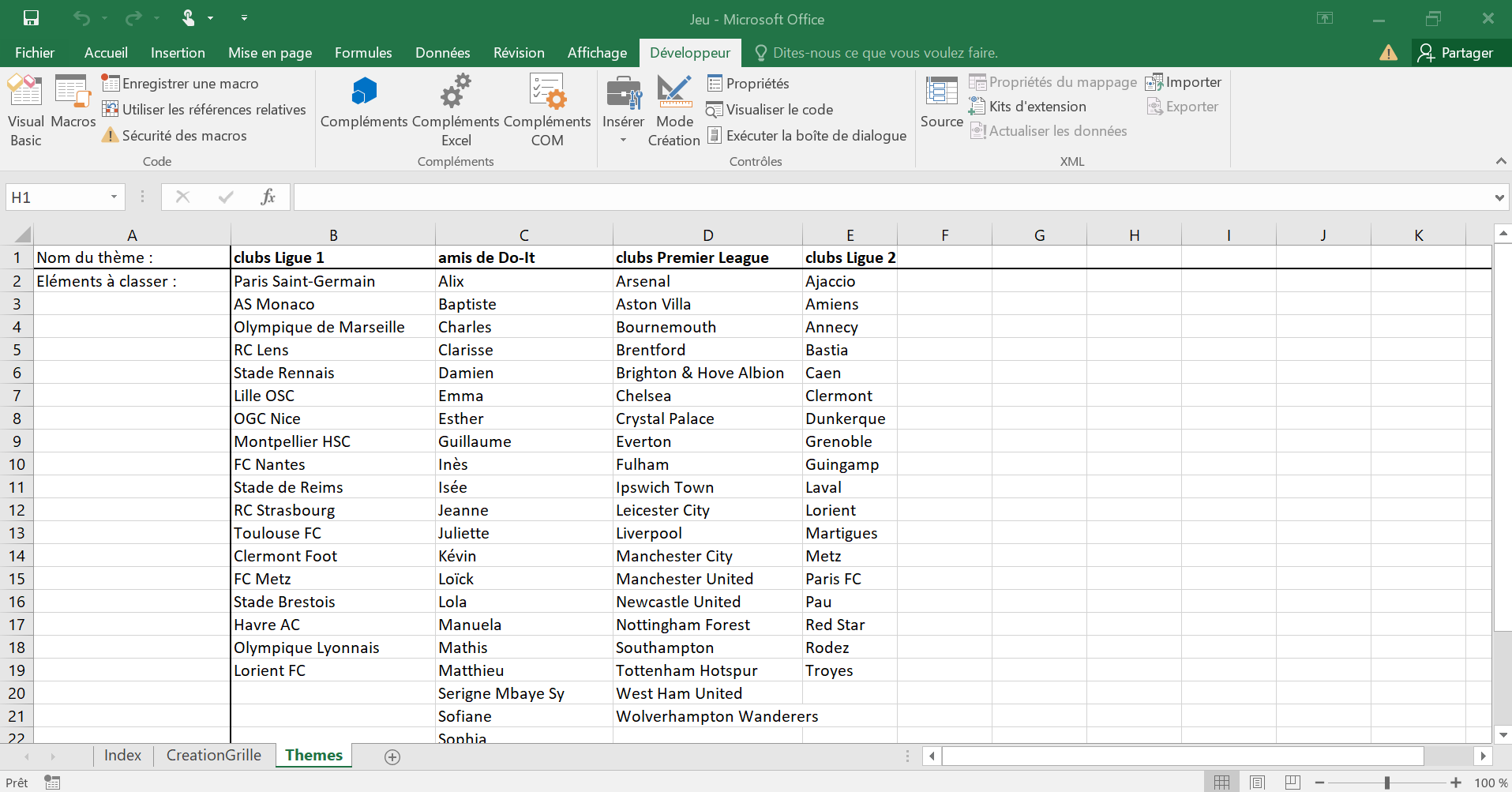Click into the formula bar
The height and width of the screenshot is (792, 1512).
892,197
